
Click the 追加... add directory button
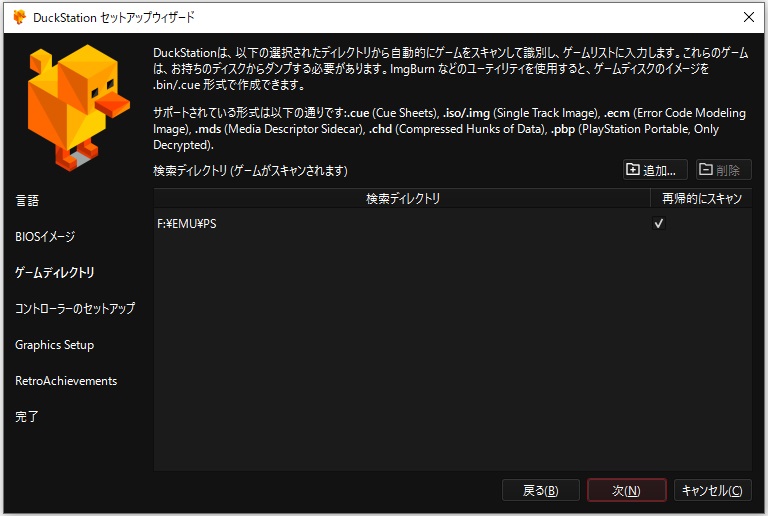(655, 170)
